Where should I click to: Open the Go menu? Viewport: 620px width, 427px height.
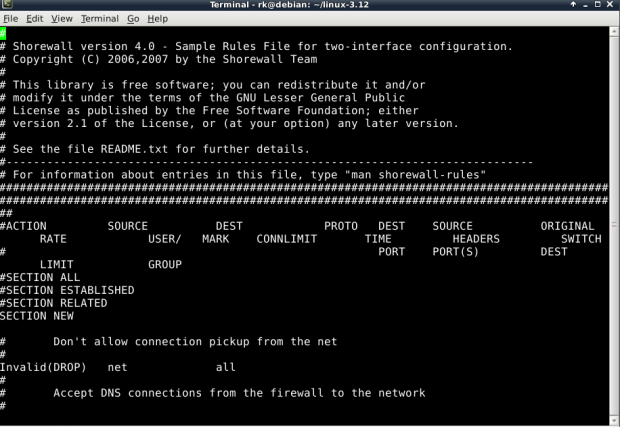click(133, 19)
